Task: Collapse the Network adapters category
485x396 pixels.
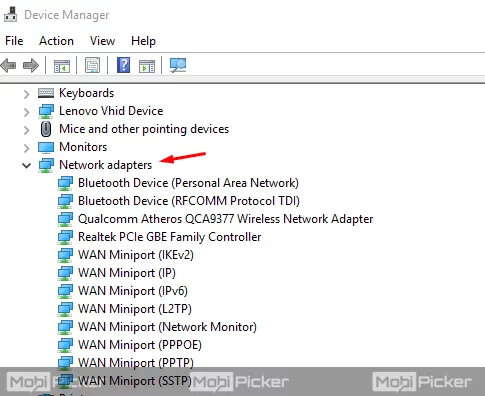Action: 26,165
